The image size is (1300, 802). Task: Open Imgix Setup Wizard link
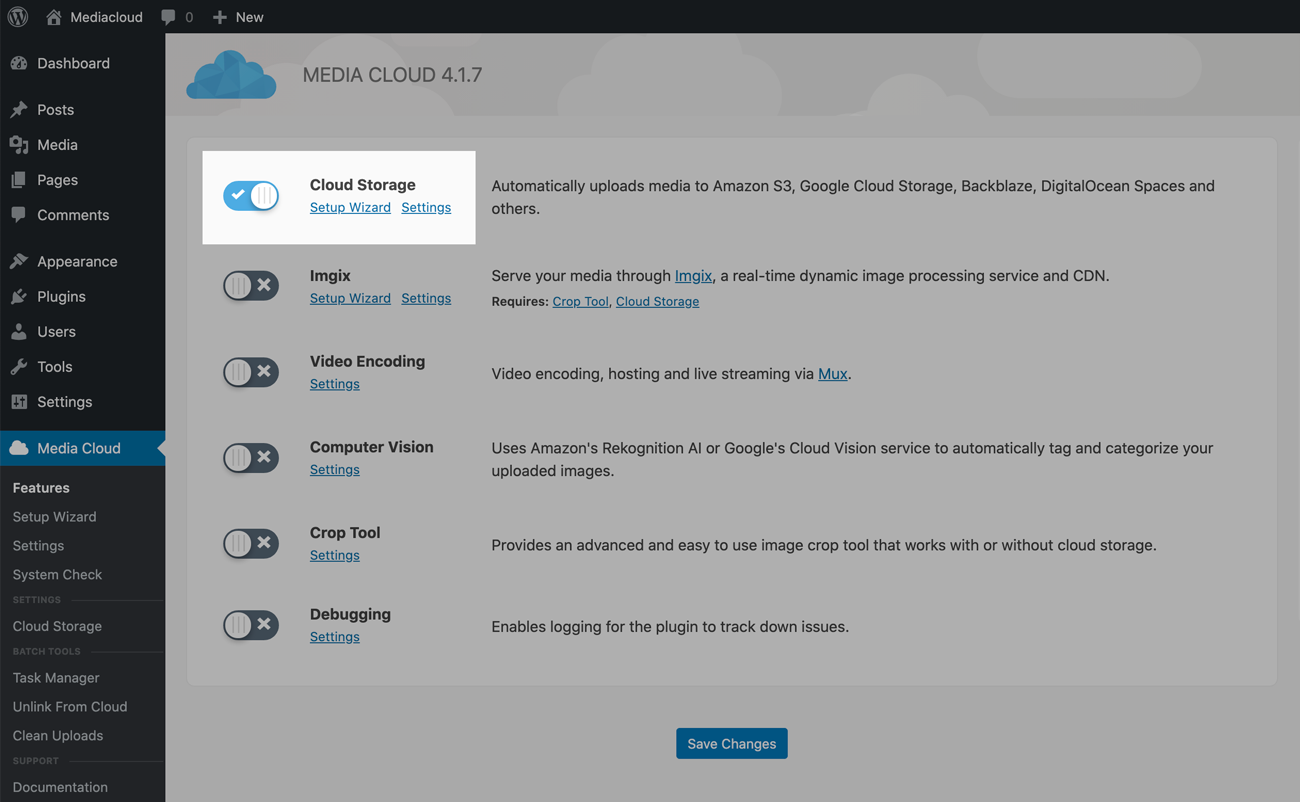[x=350, y=298]
